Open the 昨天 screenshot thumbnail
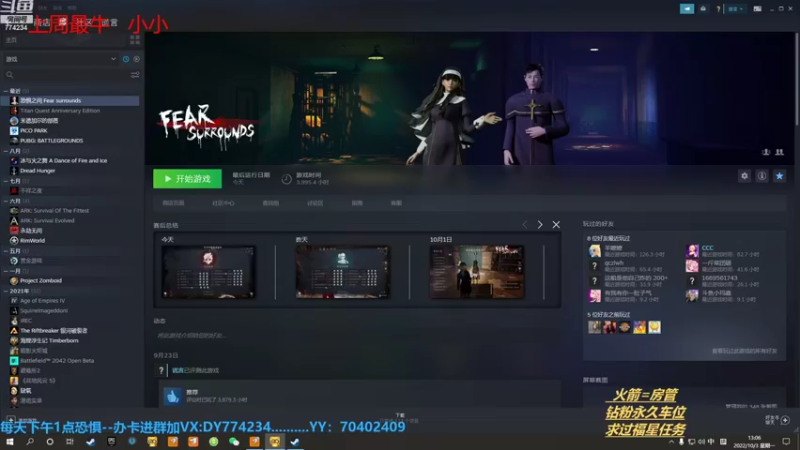This screenshot has height=450, width=800. (x=342, y=272)
